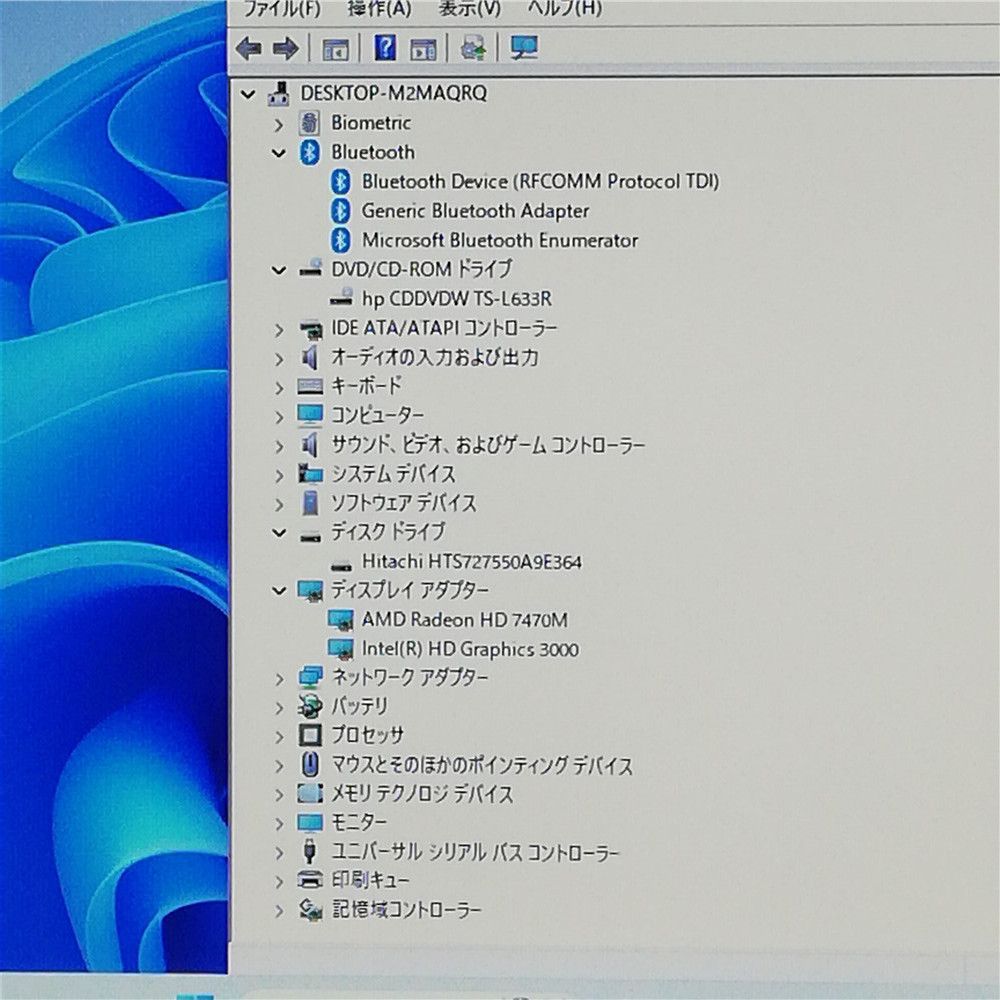The height and width of the screenshot is (1000, 1000).
Task: Click the Hitachi HTS727550A9E364 disk icon
Action: point(342,564)
